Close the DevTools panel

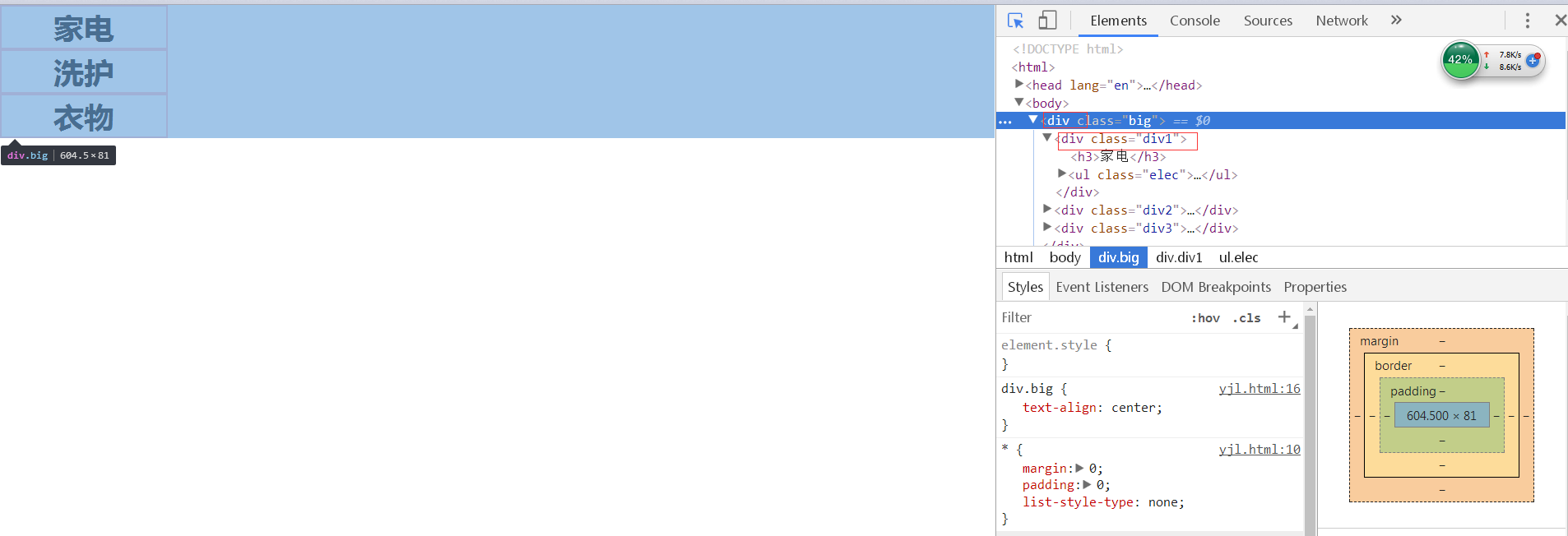click(x=1560, y=21)
